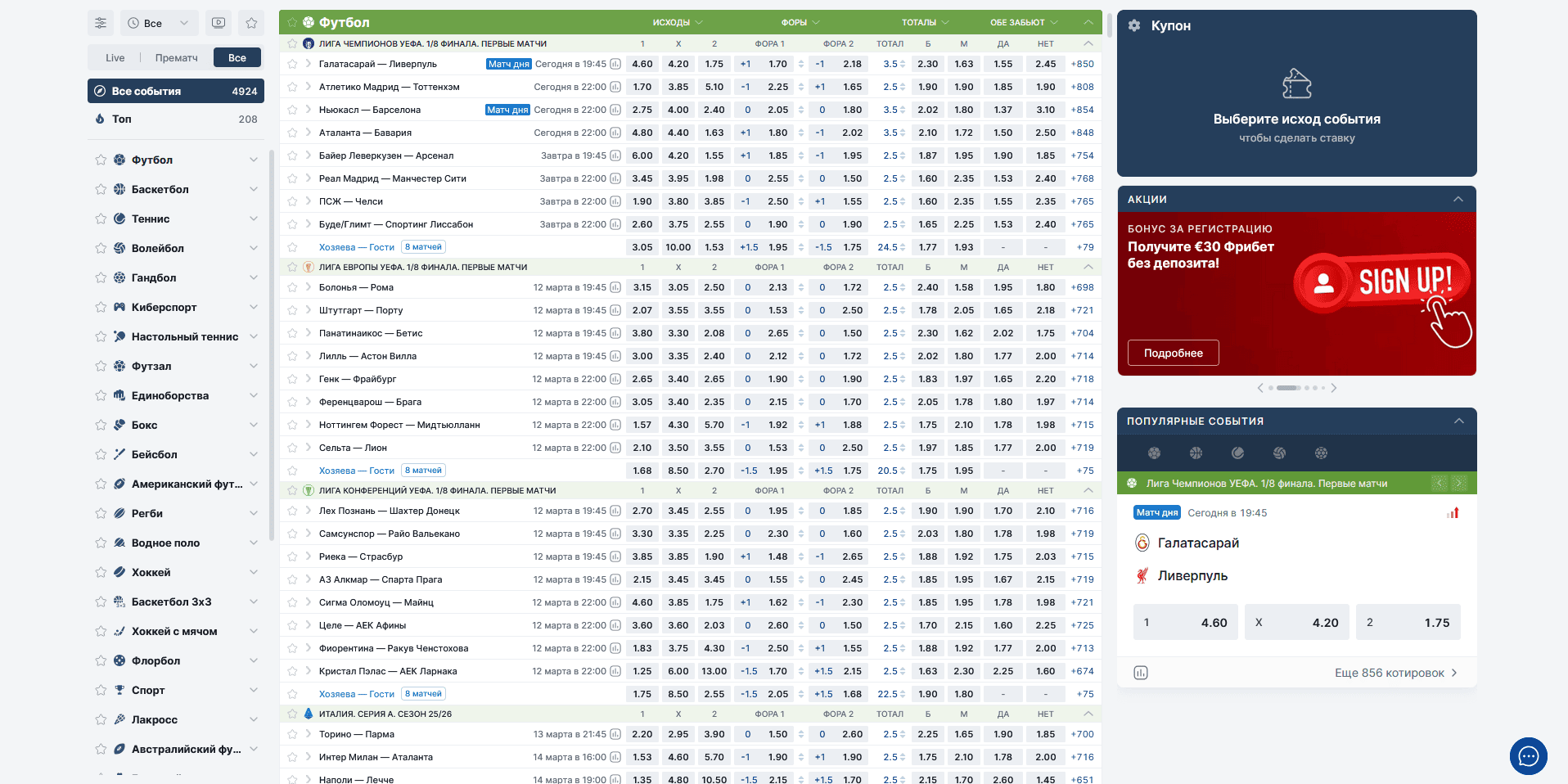Open the time period dropdown labeled Все

pos(160,23)
